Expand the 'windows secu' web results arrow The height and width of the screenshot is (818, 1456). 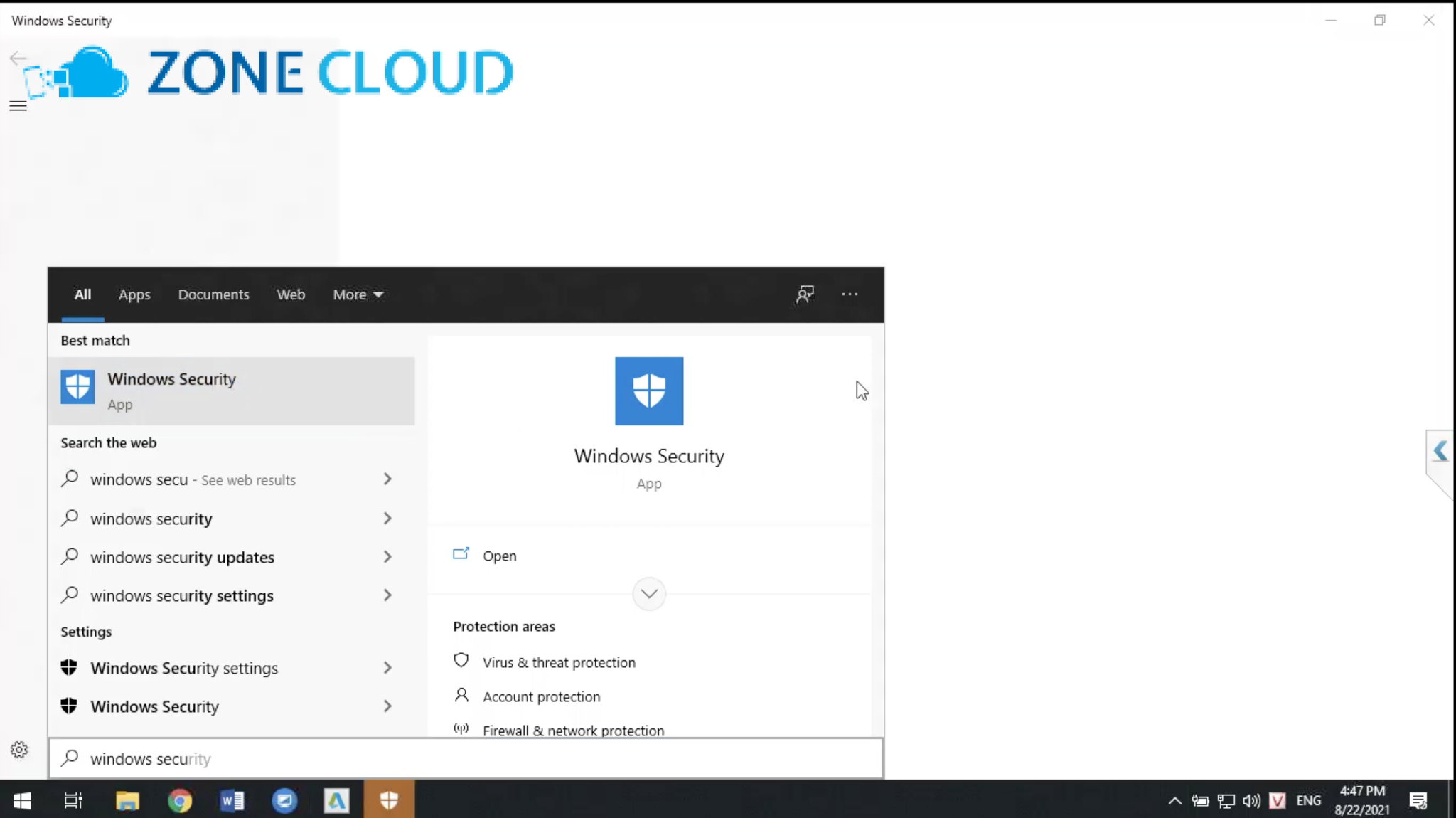pos(387,479)
